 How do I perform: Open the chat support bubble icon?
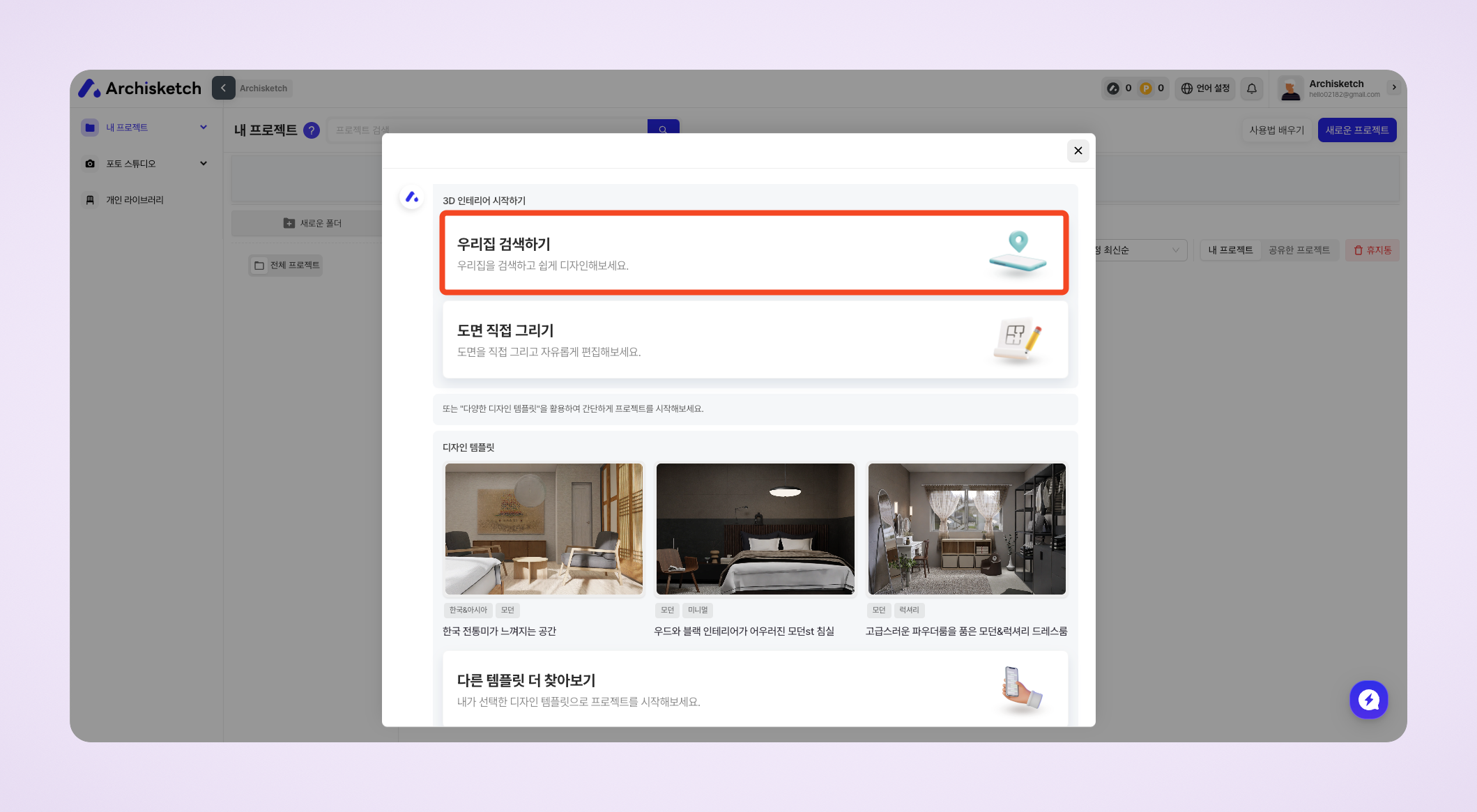pos(1368,699)
